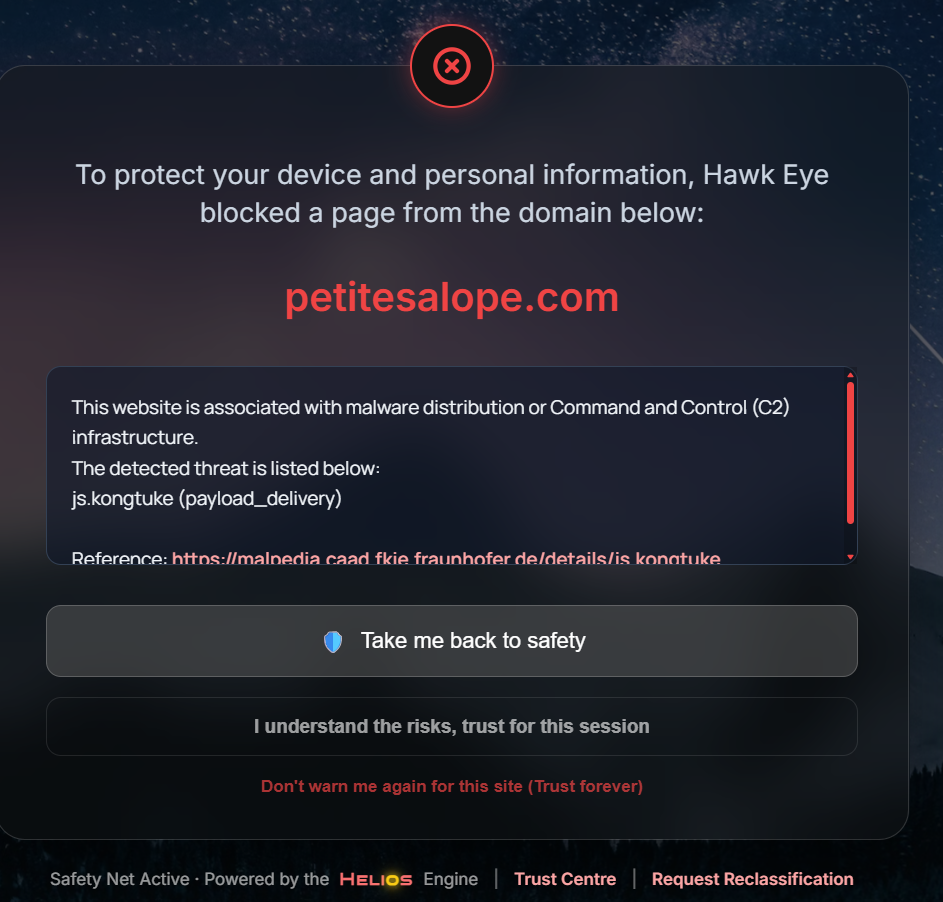
Task: Open the Malpedia reference link
Action: [446, 558]
